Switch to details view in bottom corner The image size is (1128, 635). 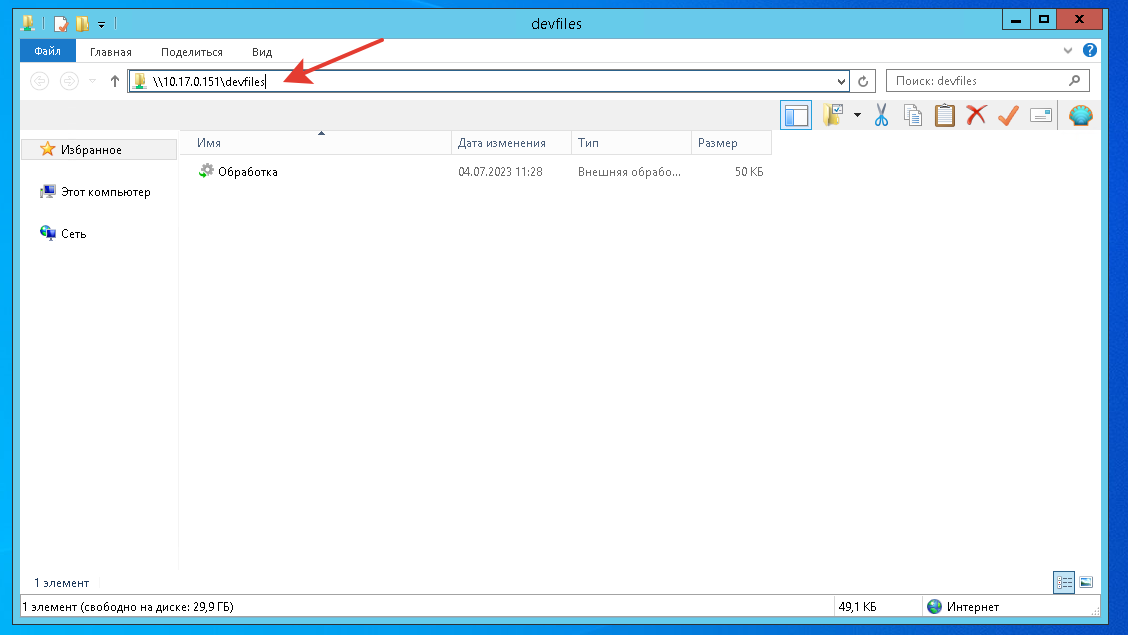[1064, 582]
